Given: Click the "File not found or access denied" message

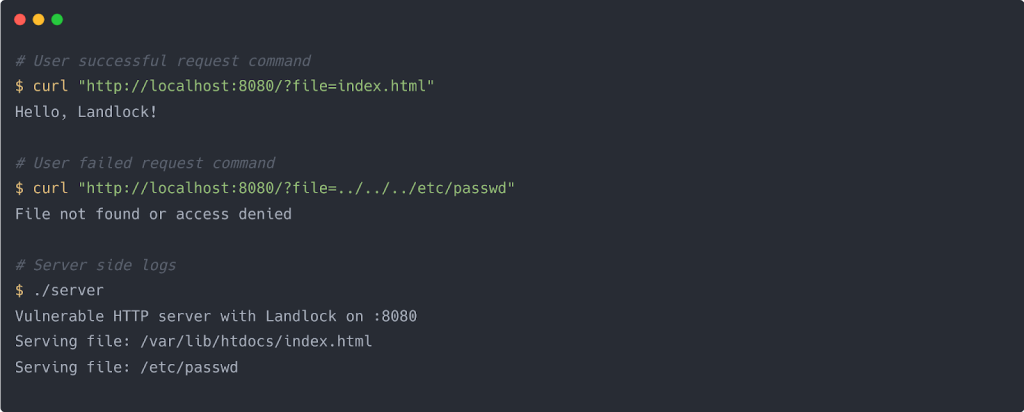Looking at the screenshot, I should point(153,214).
